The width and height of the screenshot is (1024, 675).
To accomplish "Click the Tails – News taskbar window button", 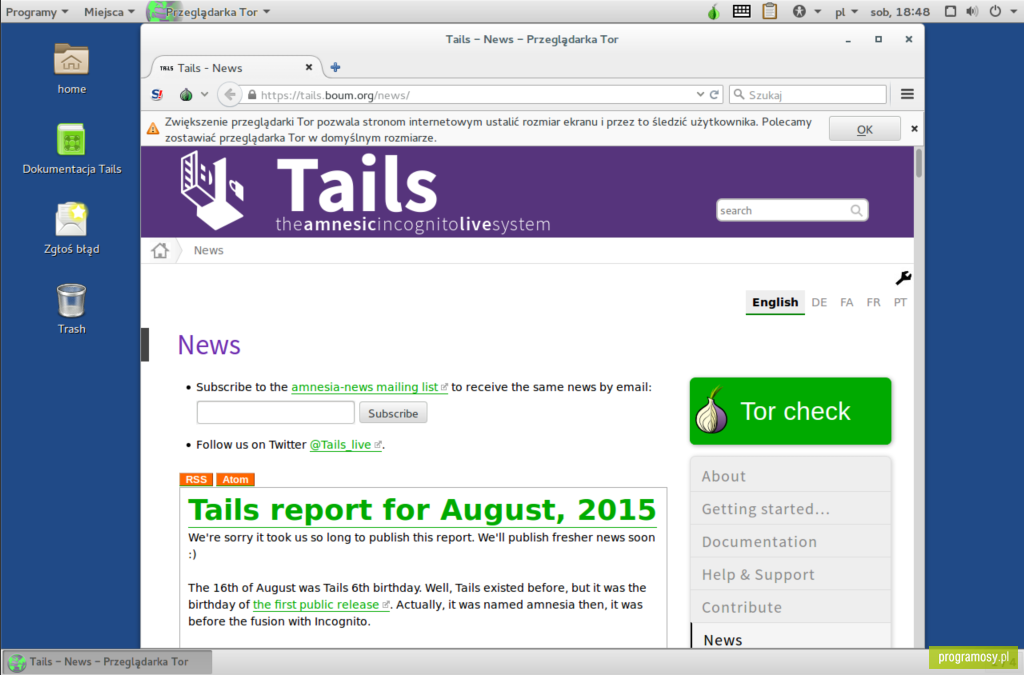I will (x=107, y=662).
